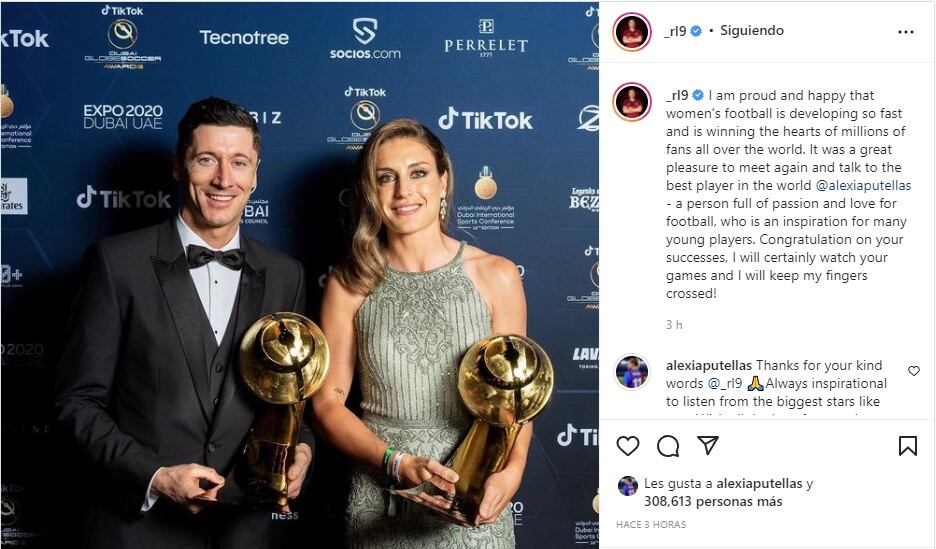Open comments with the speech bubble icon

[x=668, y=446]
